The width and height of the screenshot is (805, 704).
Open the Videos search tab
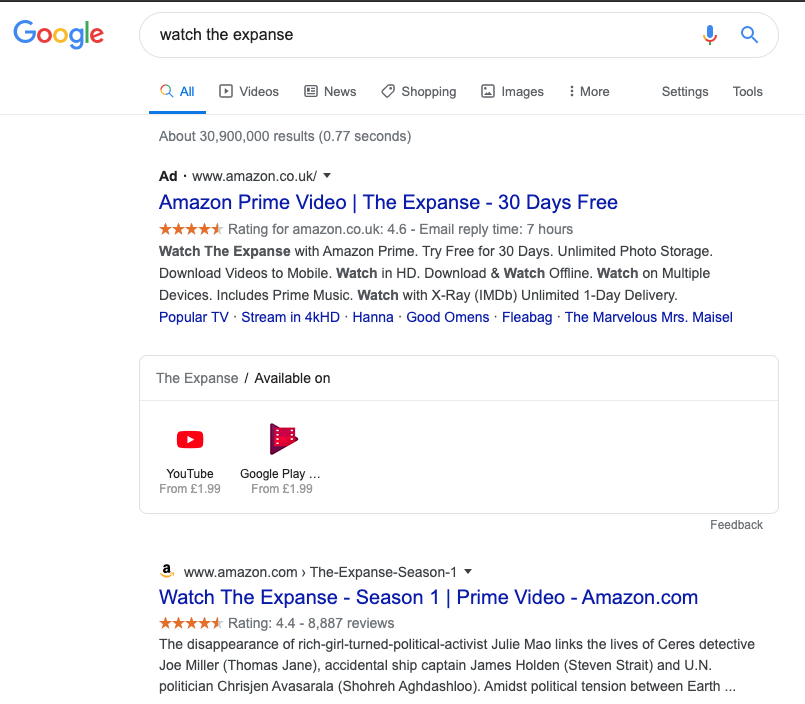(x=249, y=91)
